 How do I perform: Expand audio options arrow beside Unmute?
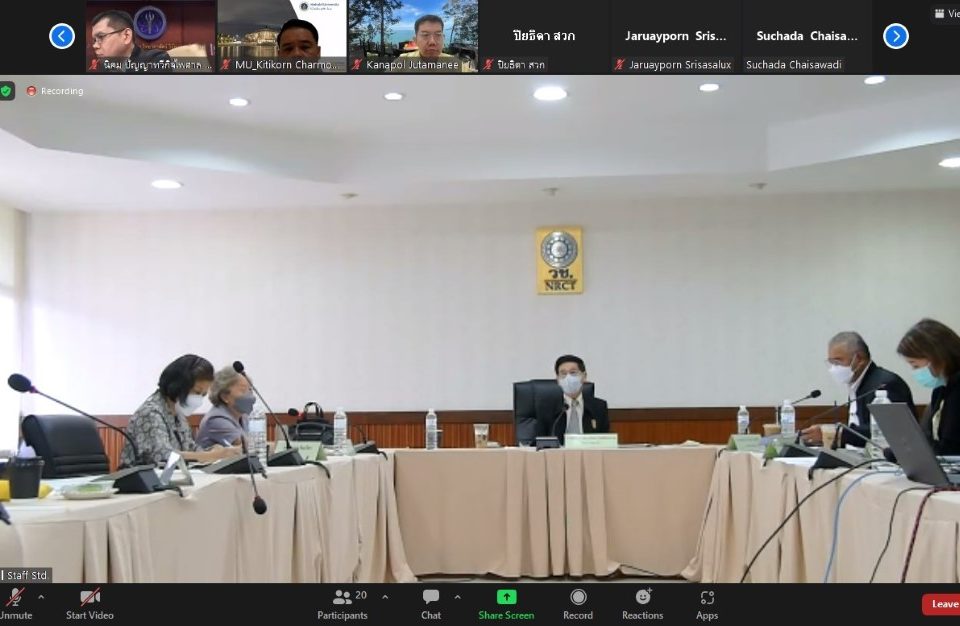point(41,597)
